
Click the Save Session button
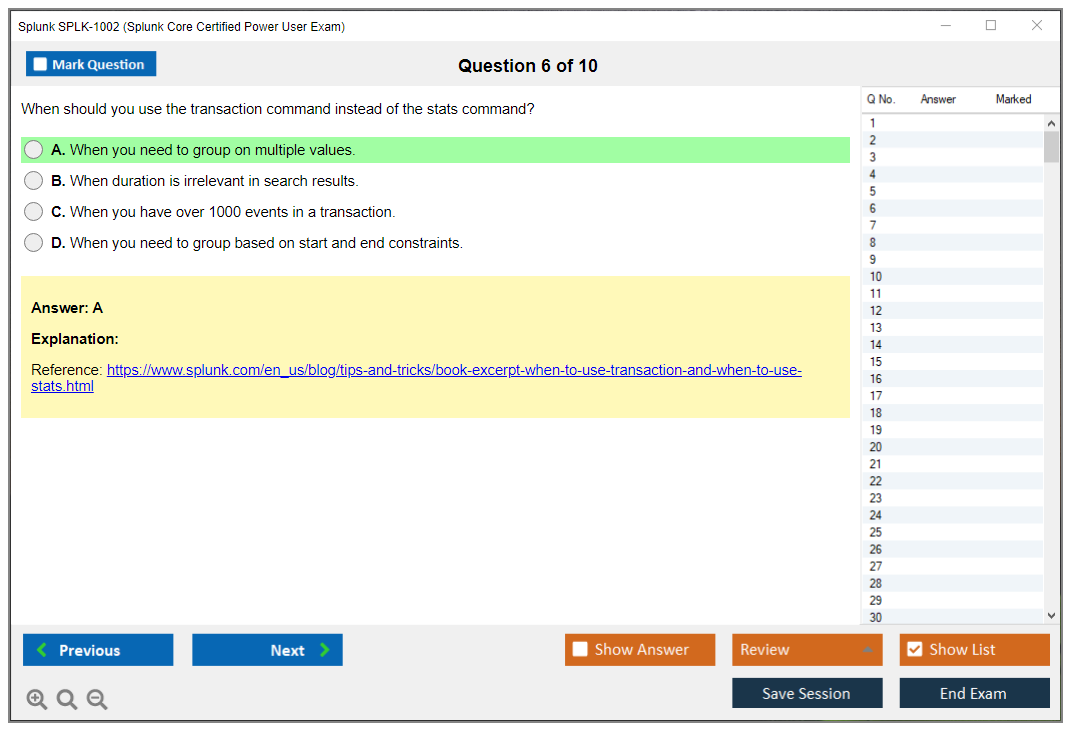tap(806, 693)
